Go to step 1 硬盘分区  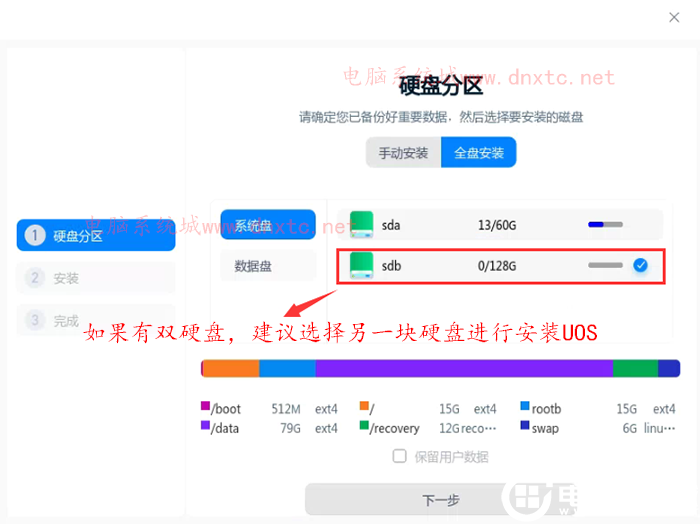tap(96, 235)
